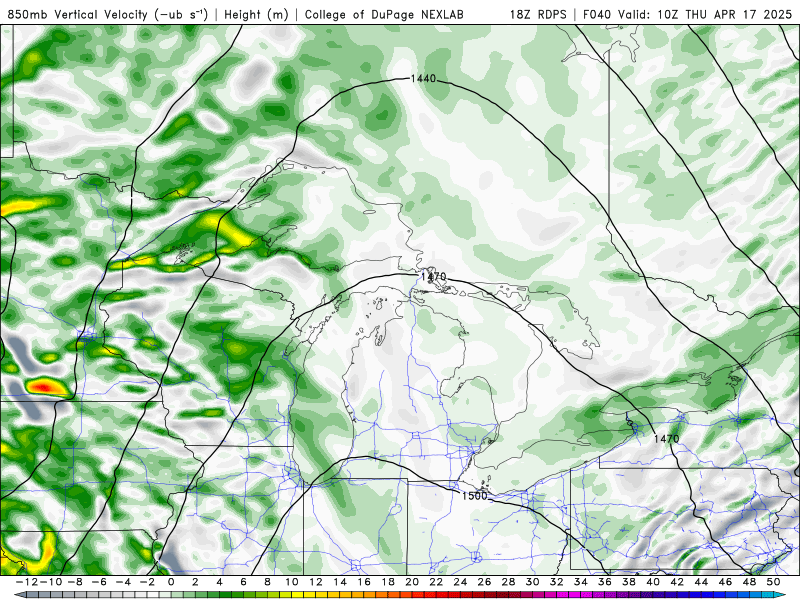The image size is (800, 600).
Task: Click the "50" colorbar tick label
Action: [x=773, y=582]
